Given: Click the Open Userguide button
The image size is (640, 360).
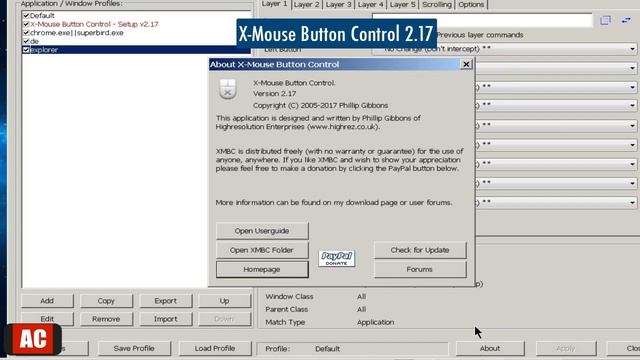Looking at the screenshot, I should coord(262,231).
